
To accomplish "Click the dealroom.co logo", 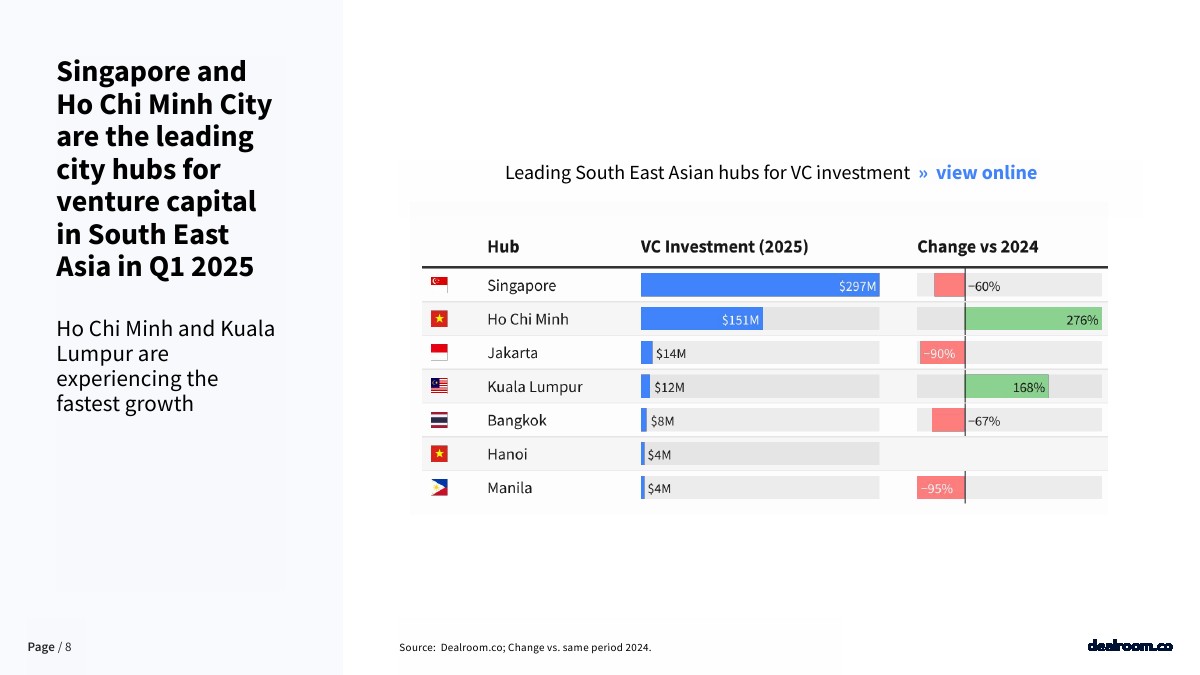I will tap(1130, 646).
